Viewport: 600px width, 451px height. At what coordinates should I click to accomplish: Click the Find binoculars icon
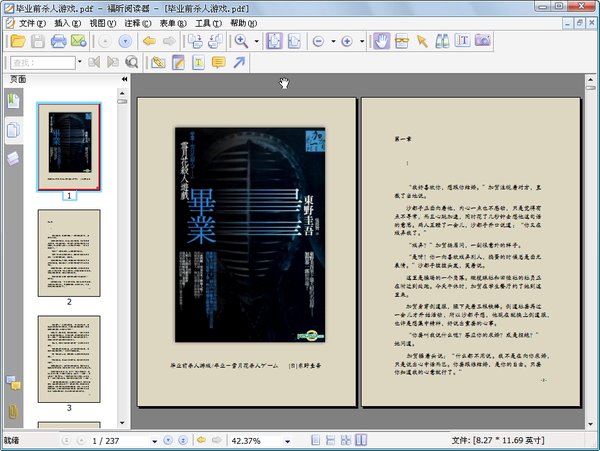coord(441,41)
